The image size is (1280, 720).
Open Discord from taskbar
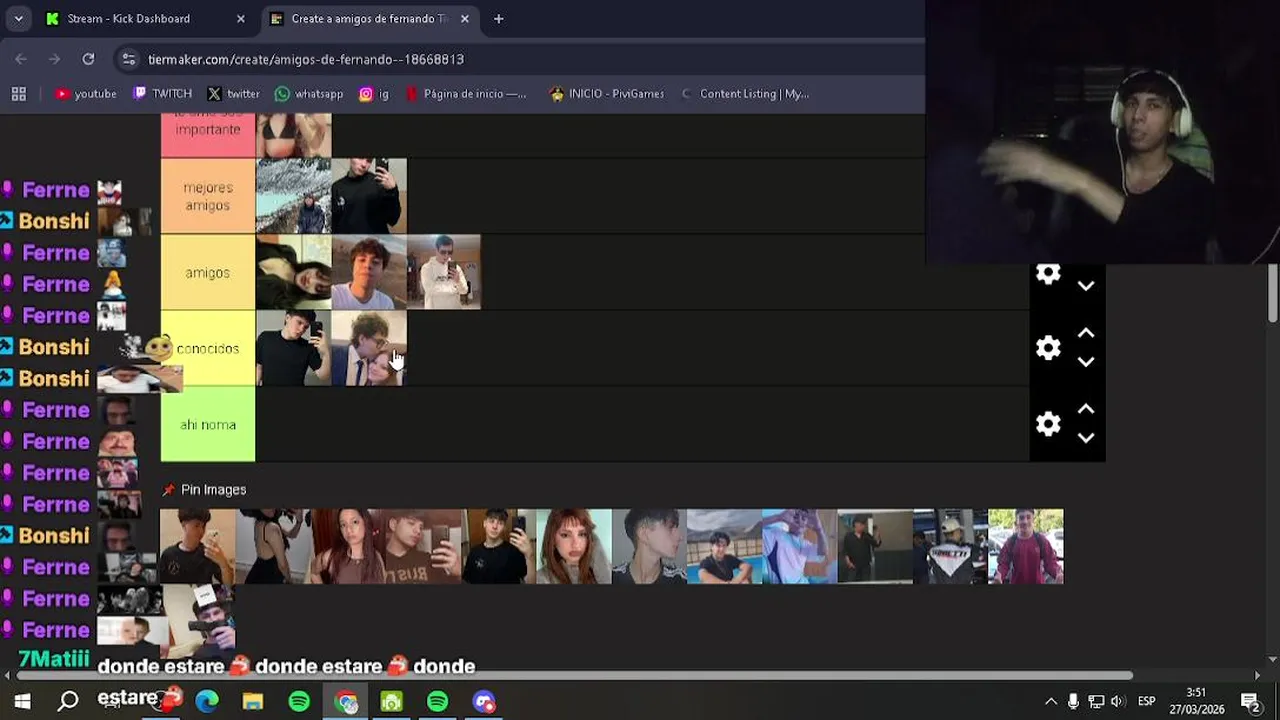click(484, 701)
